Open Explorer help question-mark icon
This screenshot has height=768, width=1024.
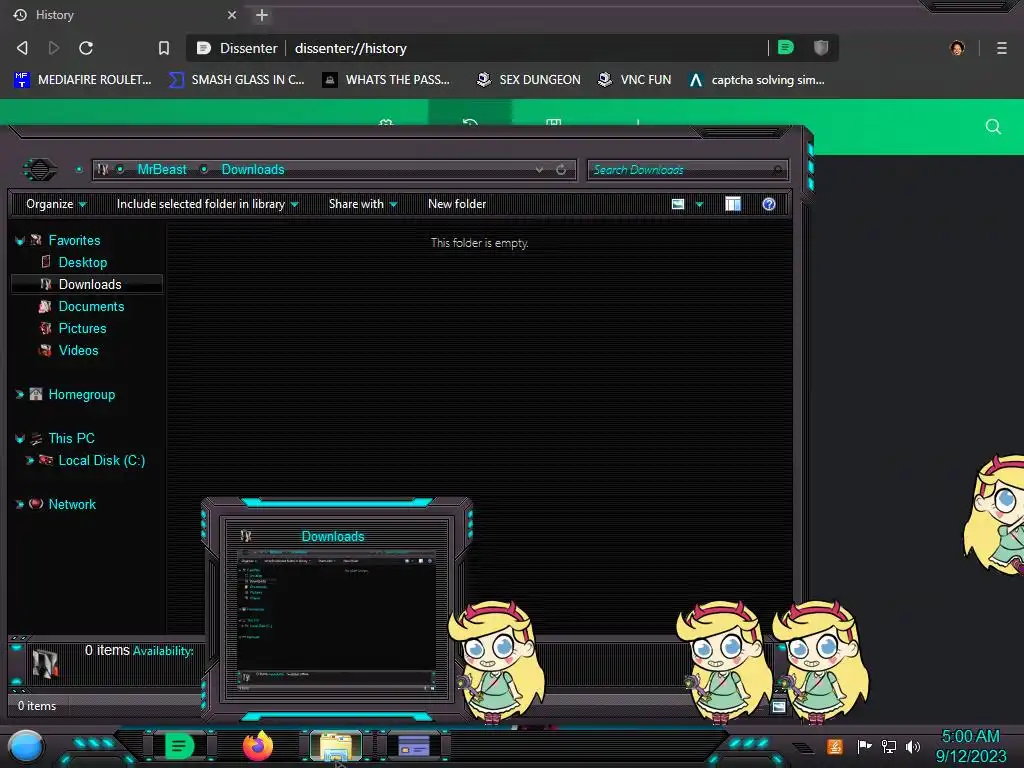point(769,204)
